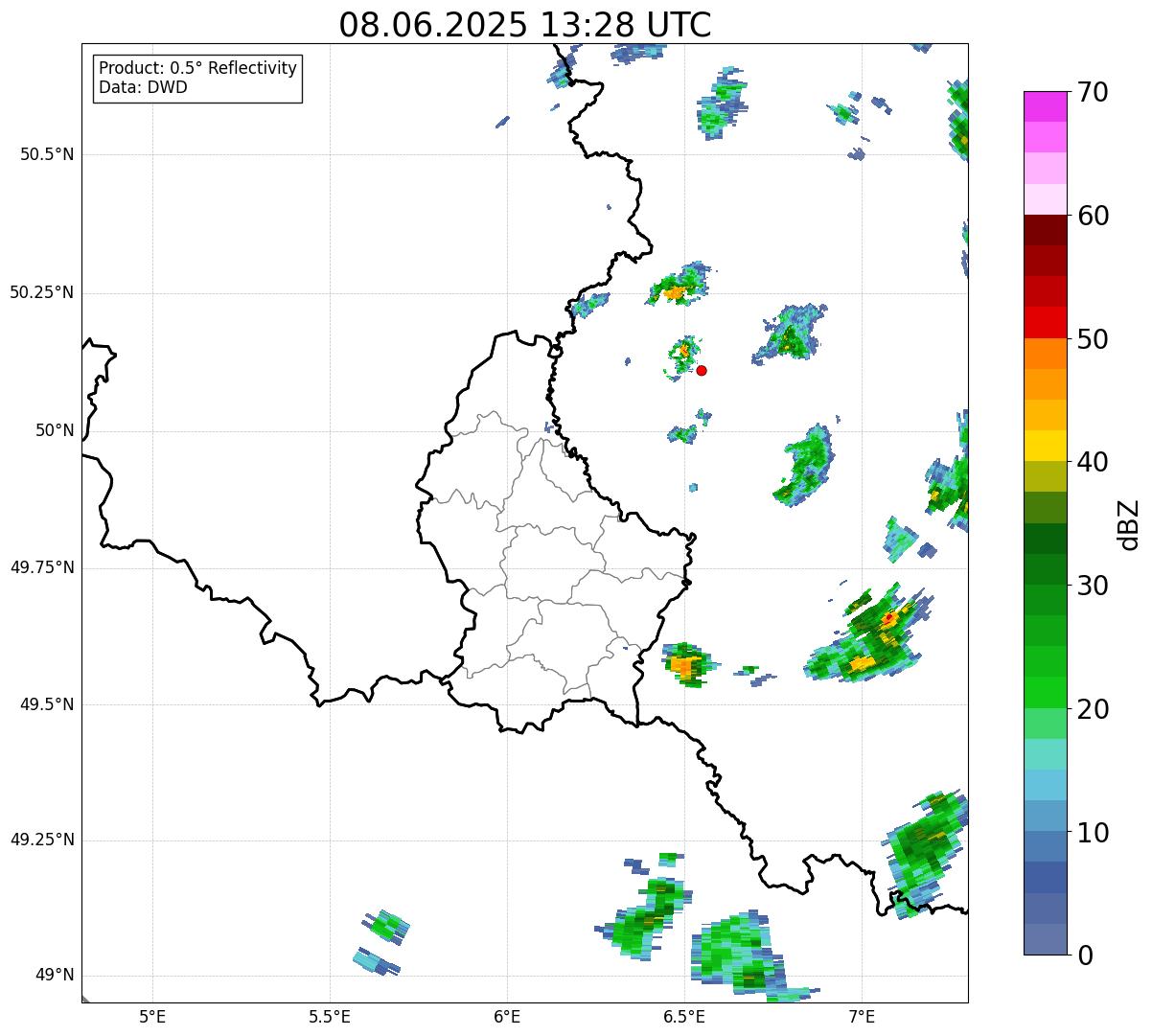The width and height of the screenshot is (1152, 1036).
Task: Click the '6°E' longitude label
Action: click(x=507, y=1016)
